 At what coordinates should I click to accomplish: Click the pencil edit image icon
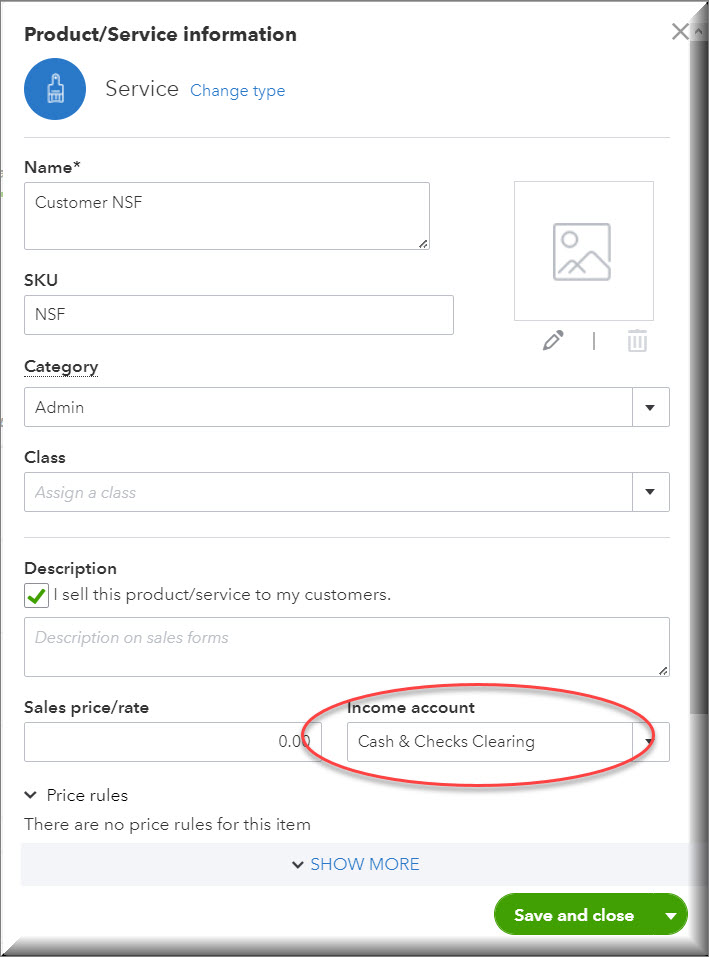click(x=553, y=341)
